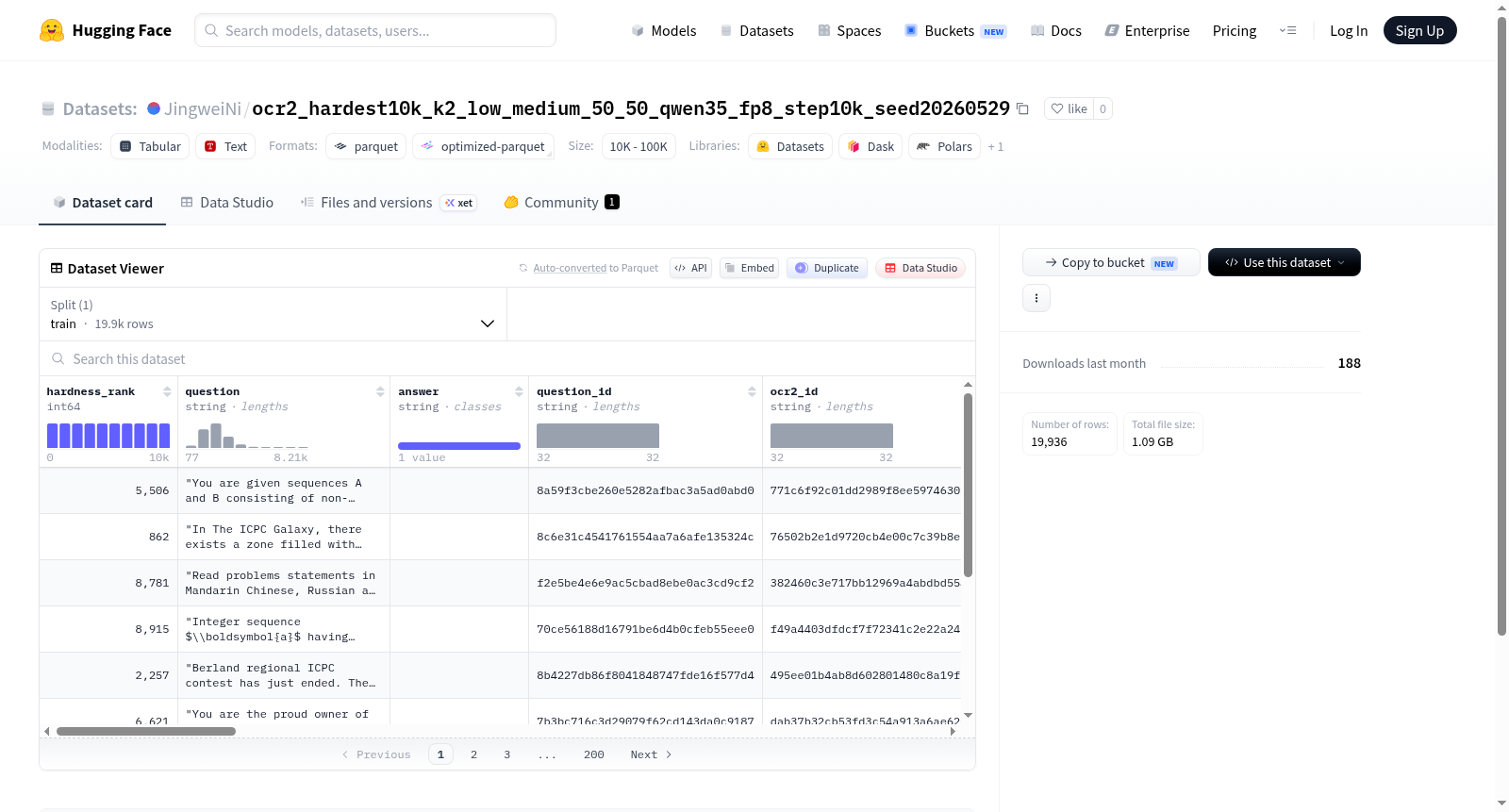Go to page 3 of the dataset
The image size is (1509, 812).
click(507, 754)
